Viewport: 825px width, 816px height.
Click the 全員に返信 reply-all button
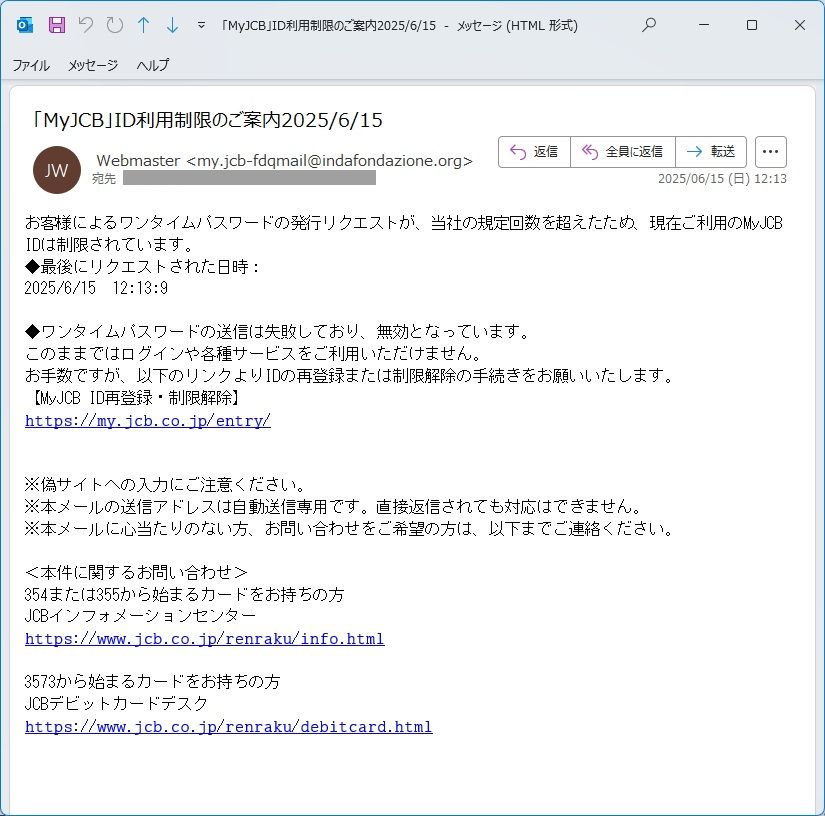click(x=623, y=152)
